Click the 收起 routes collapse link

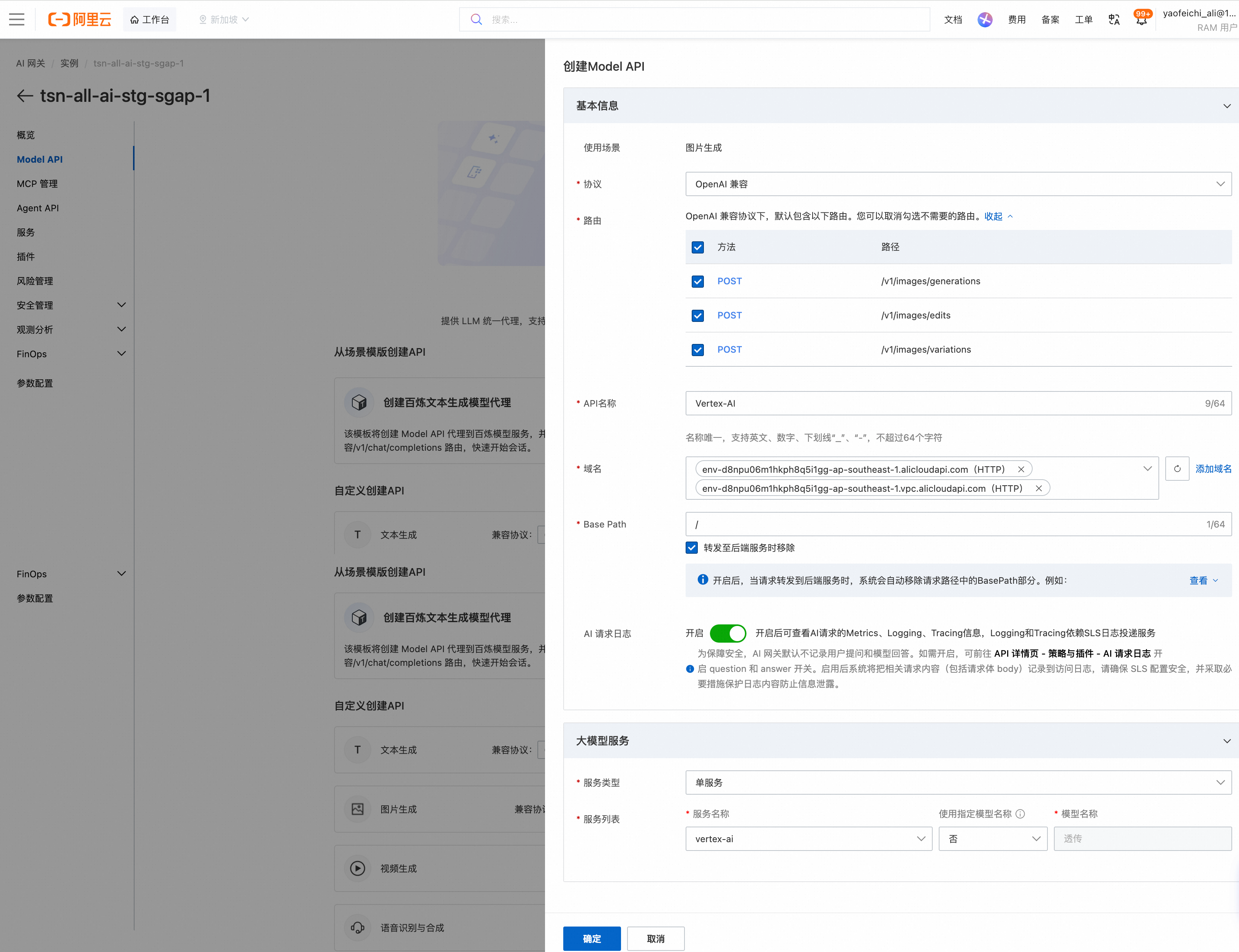pos(998,216)
